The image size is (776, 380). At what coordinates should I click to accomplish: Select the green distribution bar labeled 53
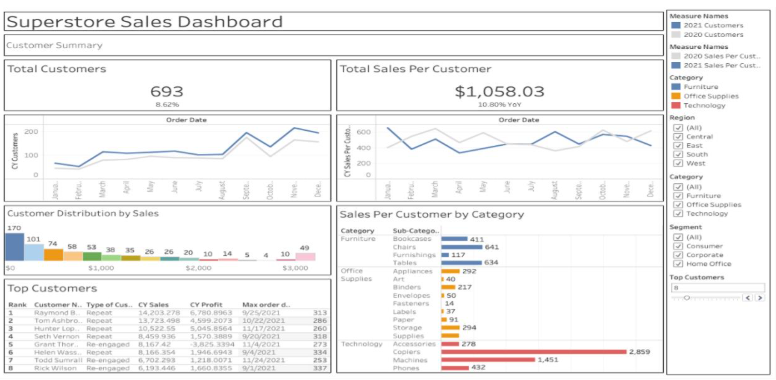(x=92, y=256)
